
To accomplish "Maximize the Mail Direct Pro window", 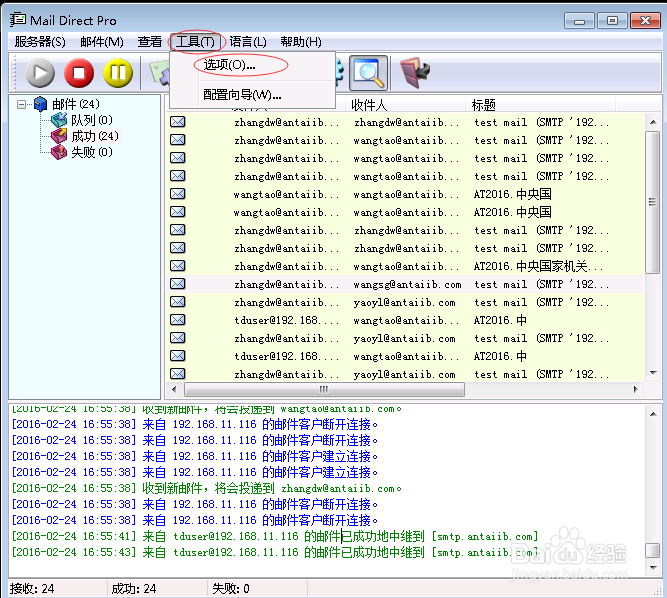I will [x=612, y=21].
